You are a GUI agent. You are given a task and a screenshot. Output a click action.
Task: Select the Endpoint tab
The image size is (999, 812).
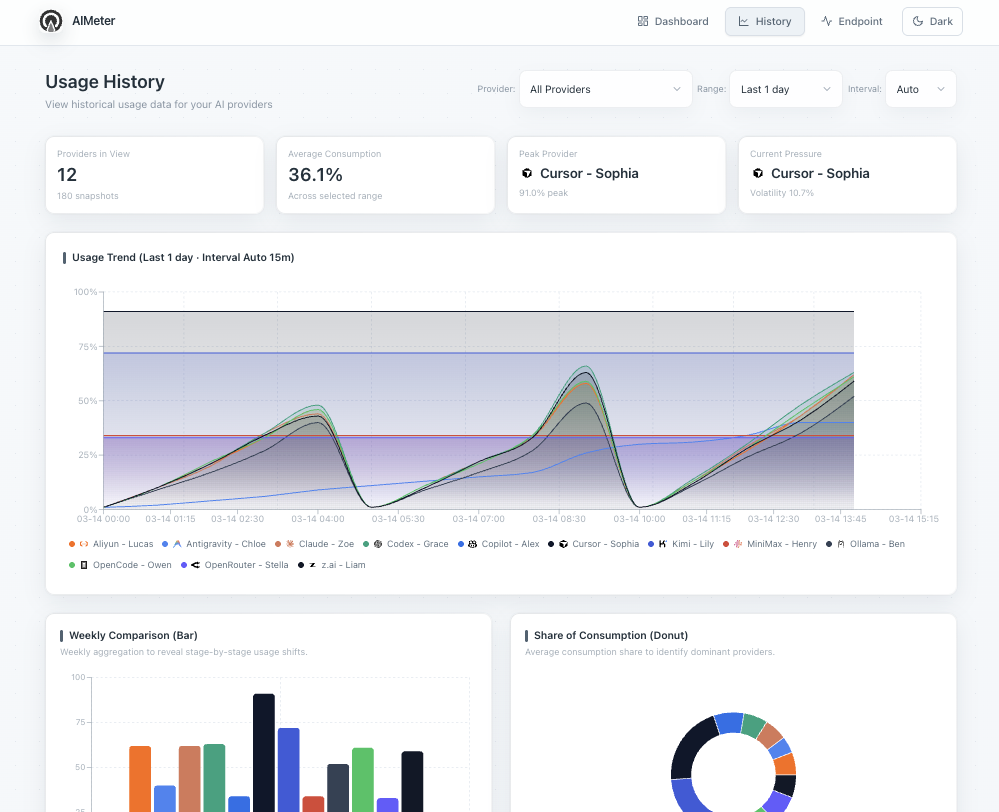(x=852, y=21)
